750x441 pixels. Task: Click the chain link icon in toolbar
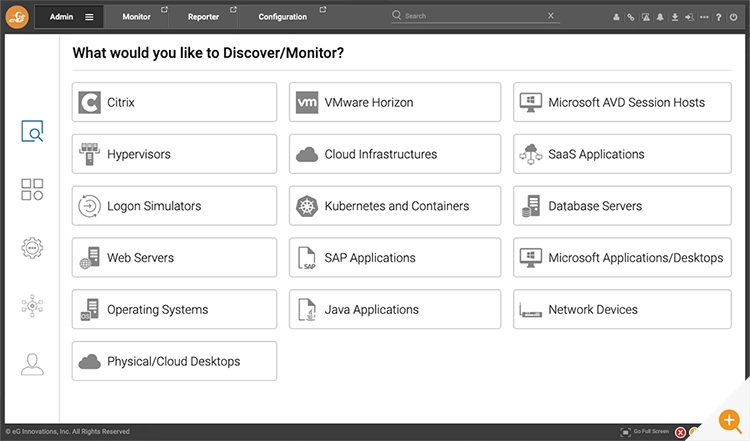click(631, 17)
